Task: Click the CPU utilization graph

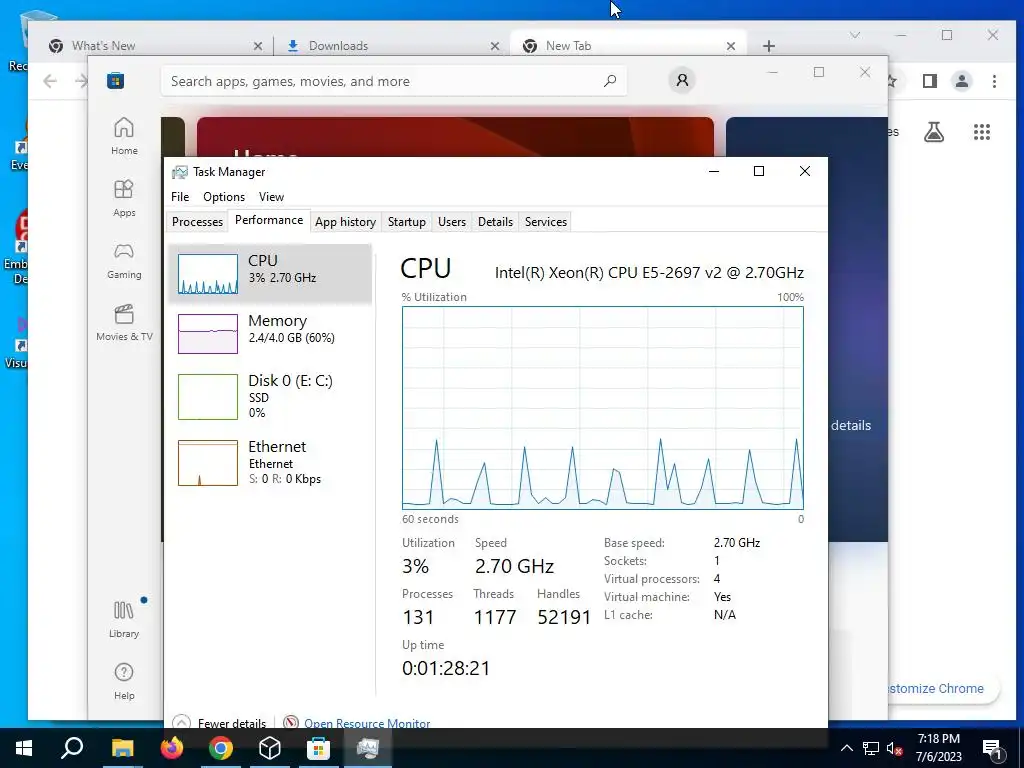Action: (x=603, y=408)
